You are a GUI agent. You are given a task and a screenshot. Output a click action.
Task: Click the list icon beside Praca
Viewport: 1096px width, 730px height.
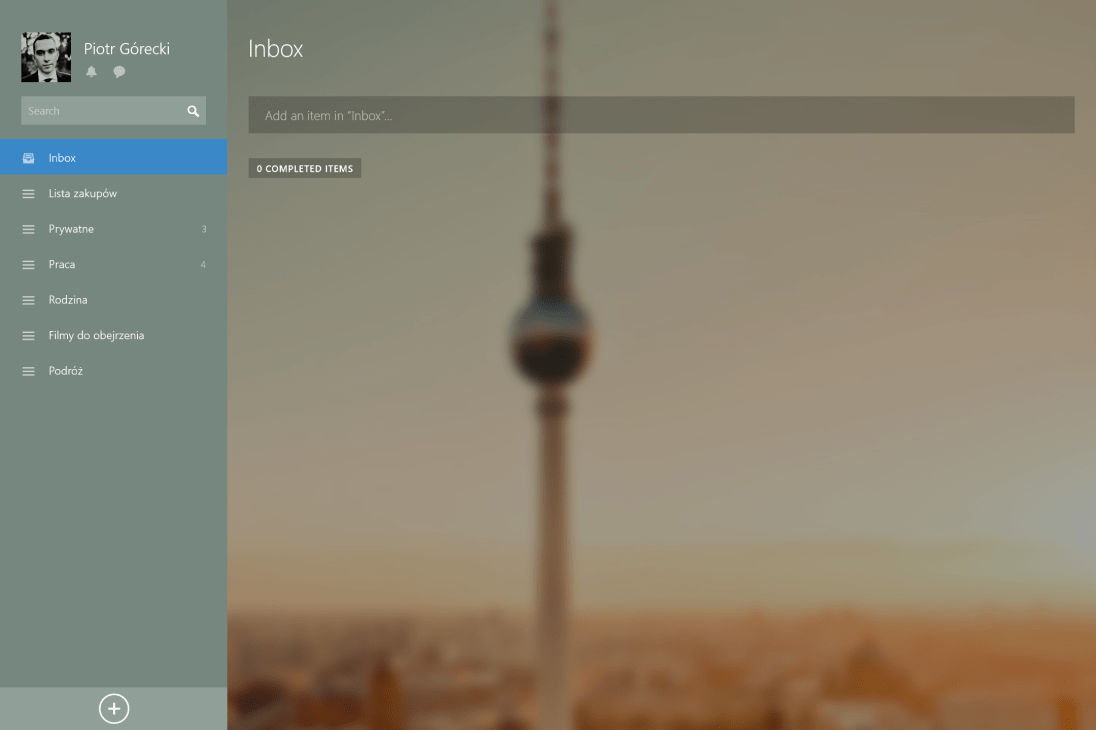click(x=28, y=265)
